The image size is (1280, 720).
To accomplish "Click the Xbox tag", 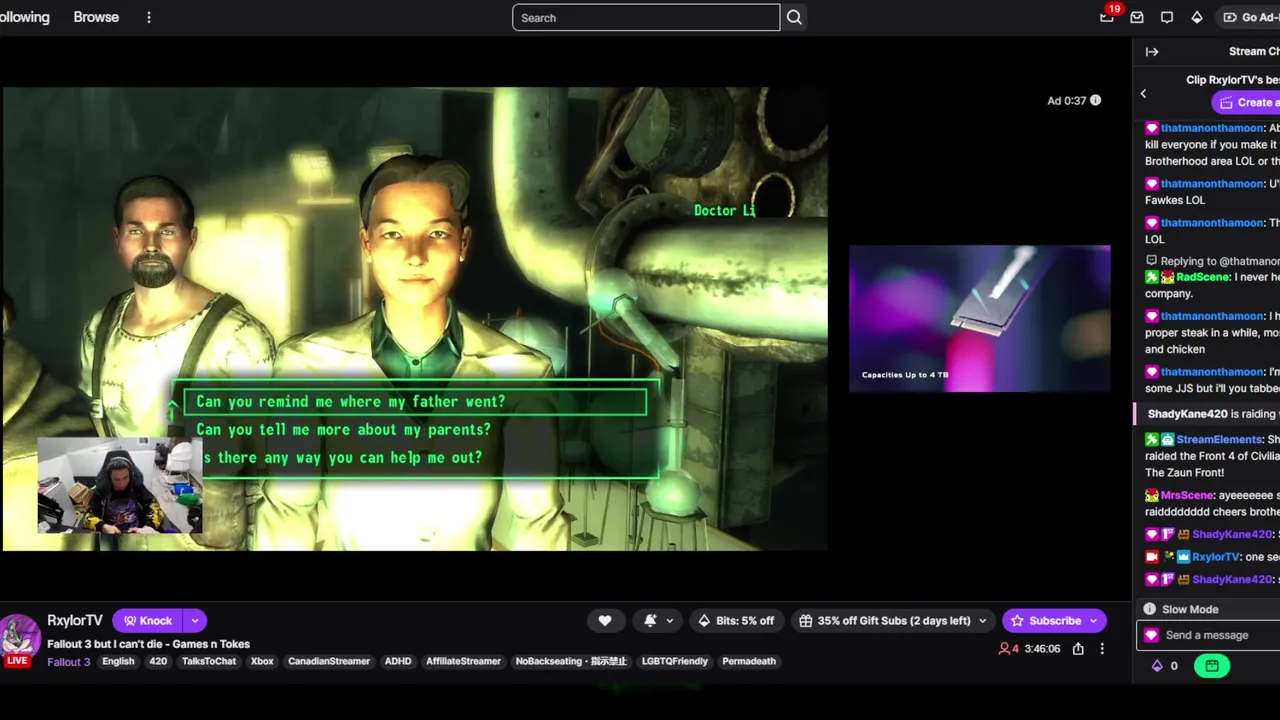I will coord(262,662).
